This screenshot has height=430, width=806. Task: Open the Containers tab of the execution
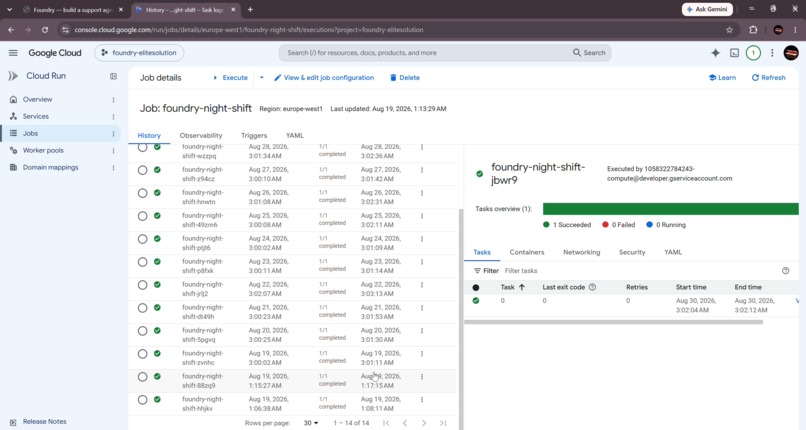point(526,252)
